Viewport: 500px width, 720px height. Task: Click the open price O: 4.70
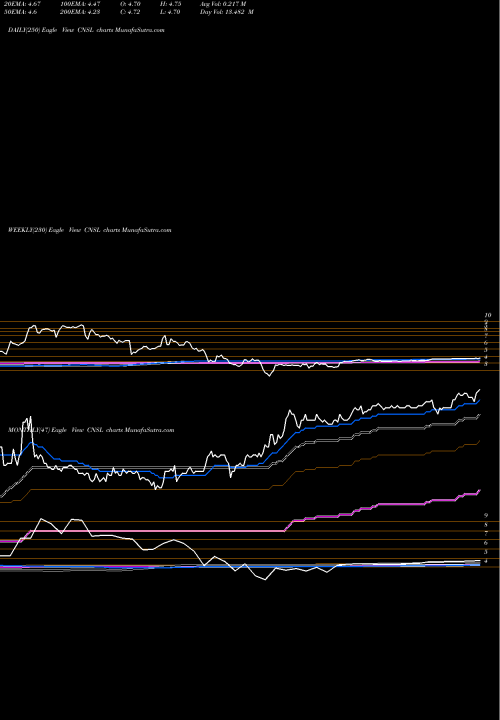click(131, 4)
